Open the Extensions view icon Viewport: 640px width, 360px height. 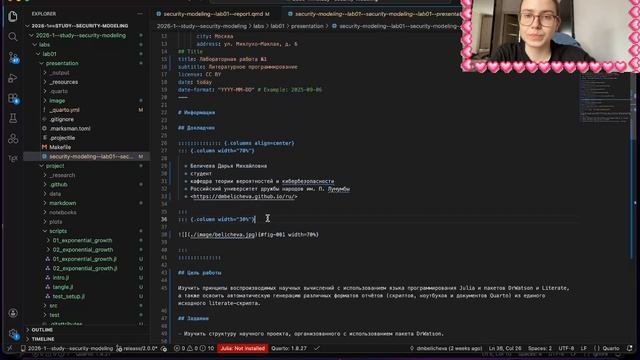tap(13, 98)
